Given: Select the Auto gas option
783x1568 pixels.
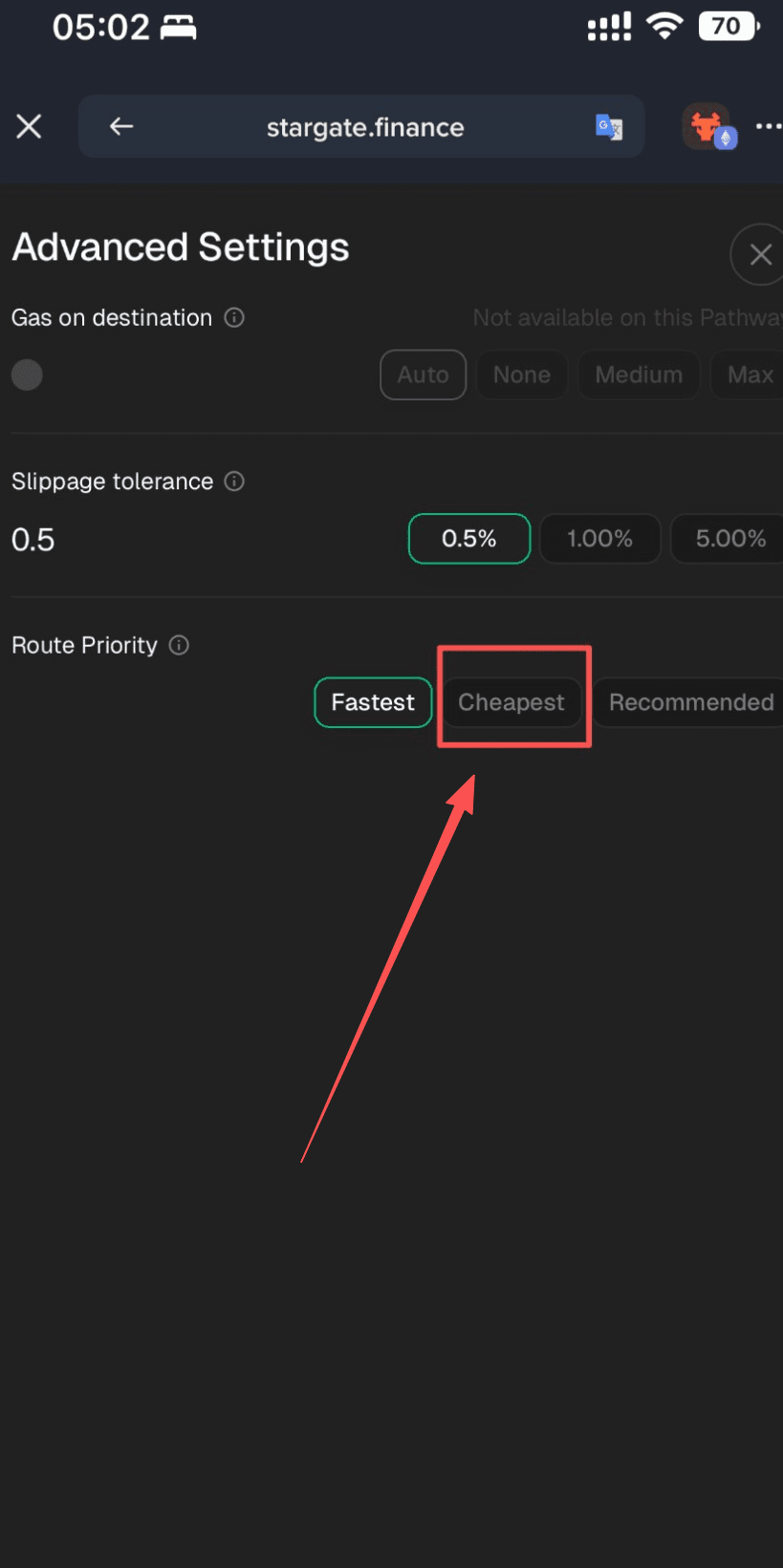Looking at the screenshot, I should [x=423, y=375].
